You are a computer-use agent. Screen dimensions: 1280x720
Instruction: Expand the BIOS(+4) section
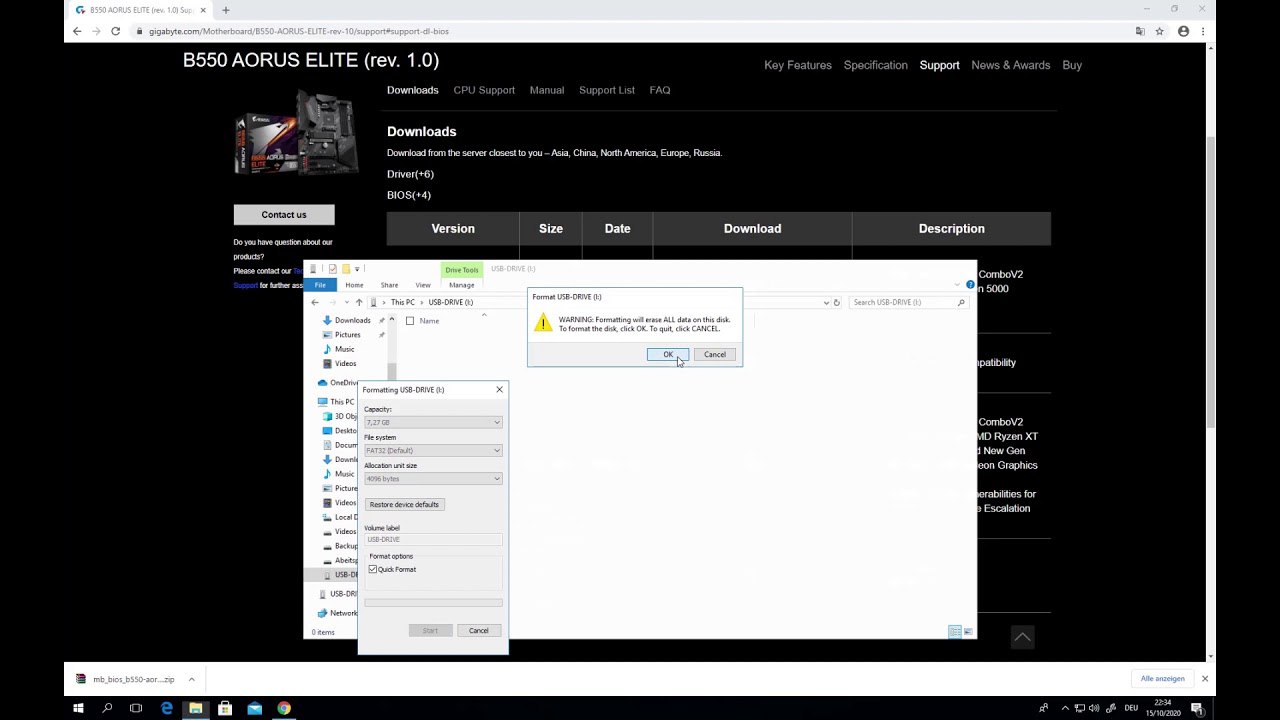(409, 195)
